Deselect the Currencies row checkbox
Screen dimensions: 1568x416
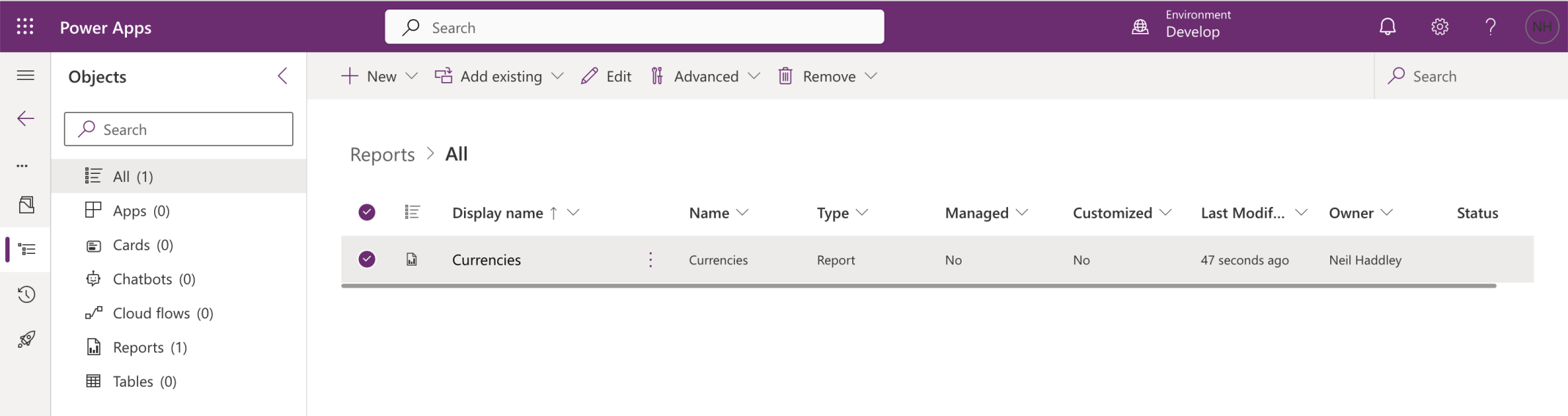tap(367, 259)
